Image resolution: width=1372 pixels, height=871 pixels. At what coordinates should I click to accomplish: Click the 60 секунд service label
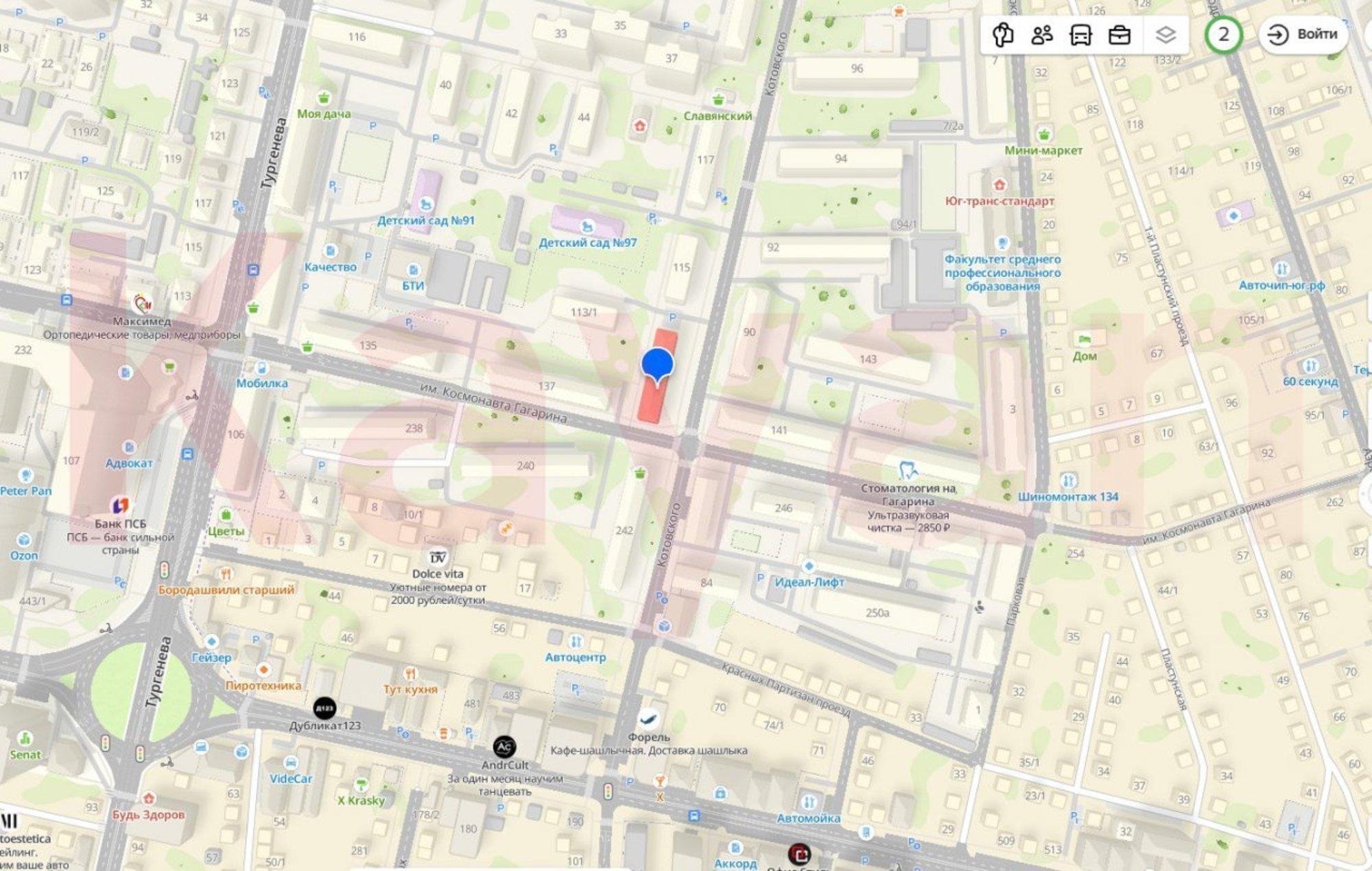click(x=1310, y=381)
